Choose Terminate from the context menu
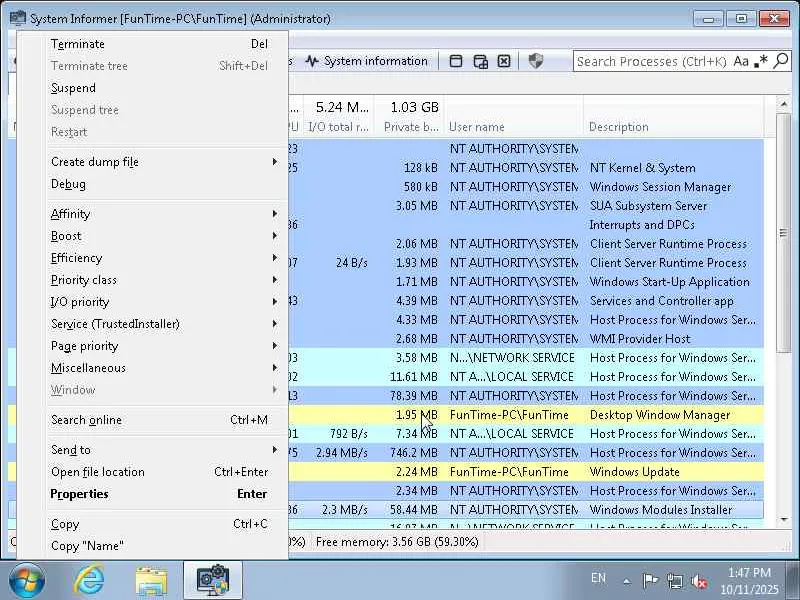Viewport: 800px width, 600px height. point(160,44)
